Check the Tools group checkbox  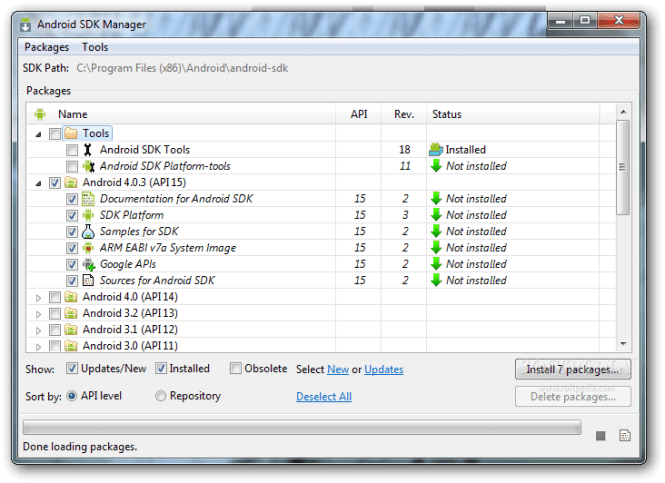coord(55,134)
